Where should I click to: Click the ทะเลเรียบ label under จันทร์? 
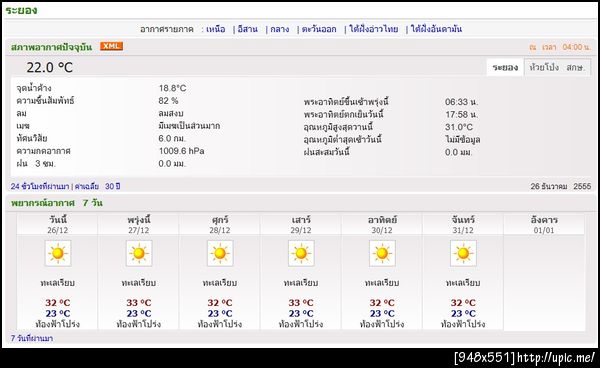coord(463,283)
